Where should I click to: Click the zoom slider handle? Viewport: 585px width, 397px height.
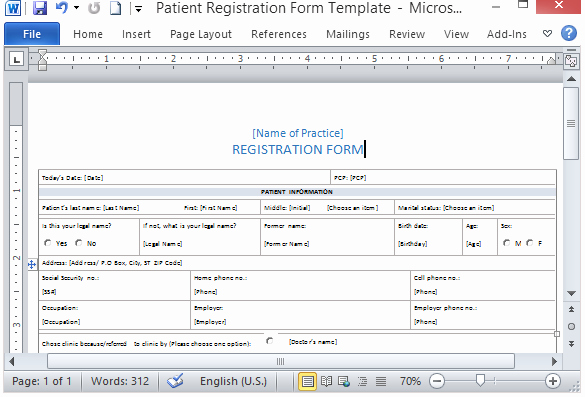pos(480,381)
